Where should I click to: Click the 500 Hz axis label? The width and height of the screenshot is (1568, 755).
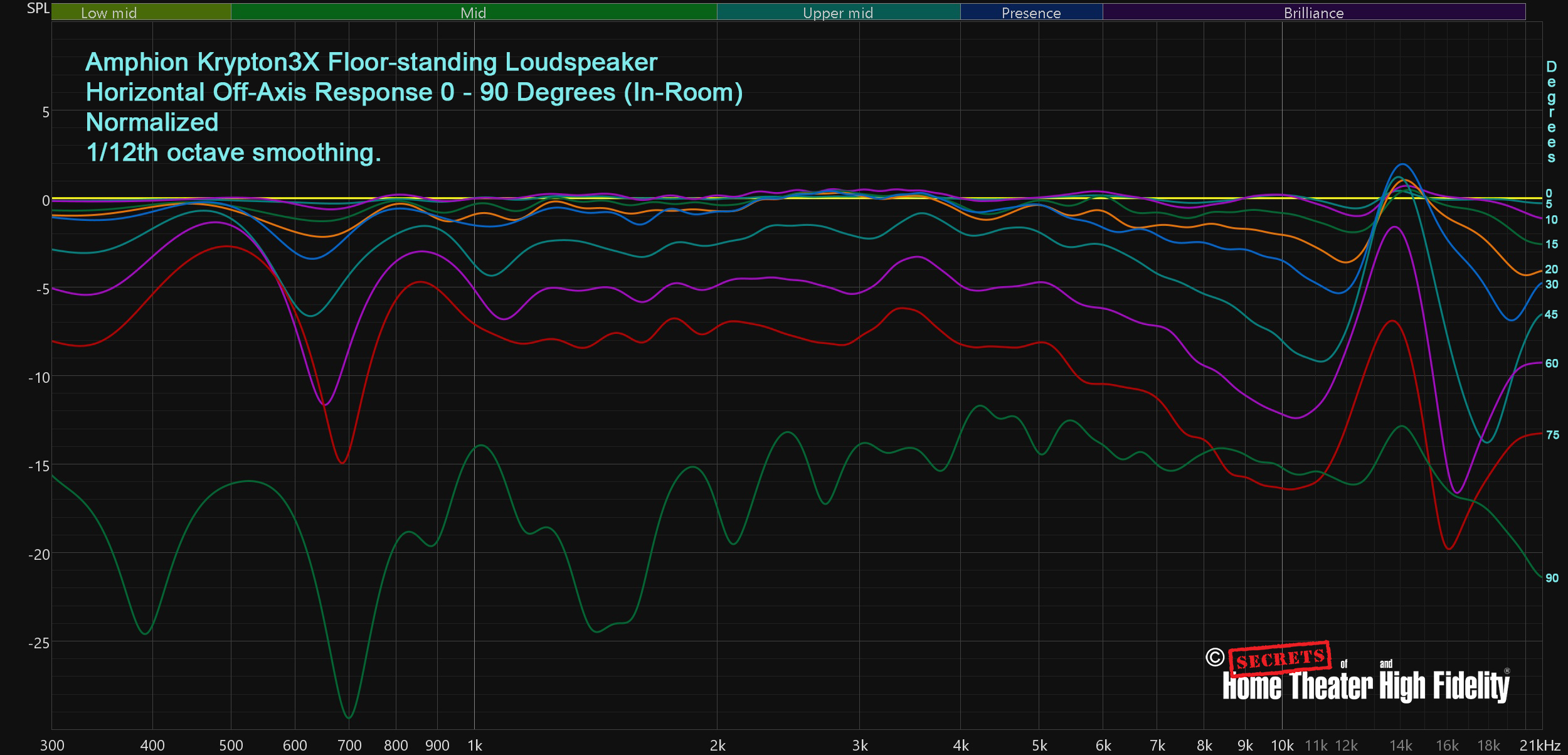pos(231,746)
